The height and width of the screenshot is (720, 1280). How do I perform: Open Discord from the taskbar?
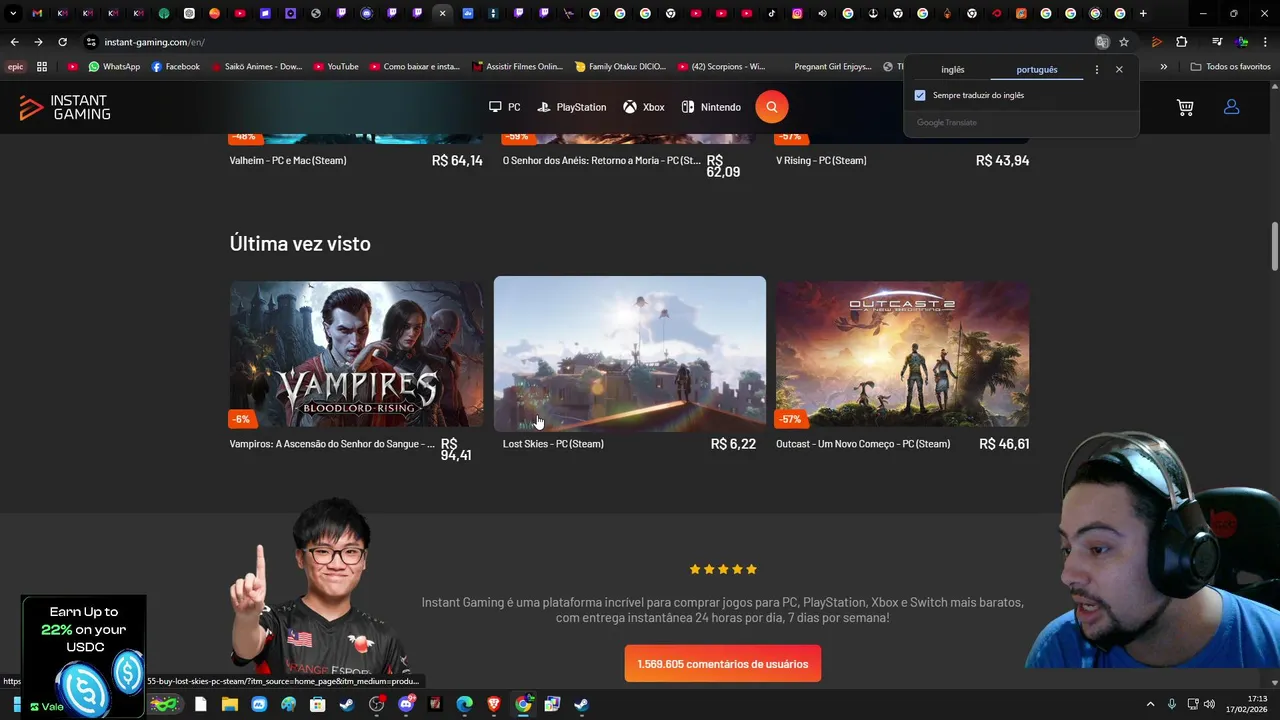(406, 704)
